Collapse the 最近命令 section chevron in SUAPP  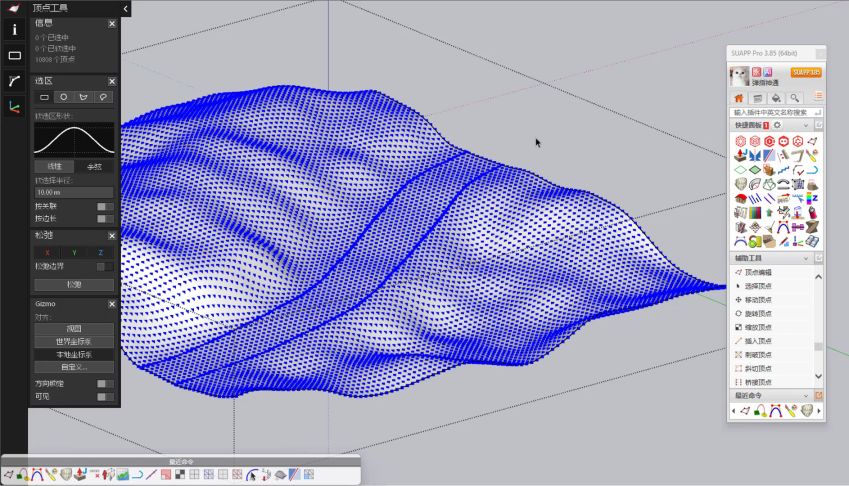(x=806, y=396)
